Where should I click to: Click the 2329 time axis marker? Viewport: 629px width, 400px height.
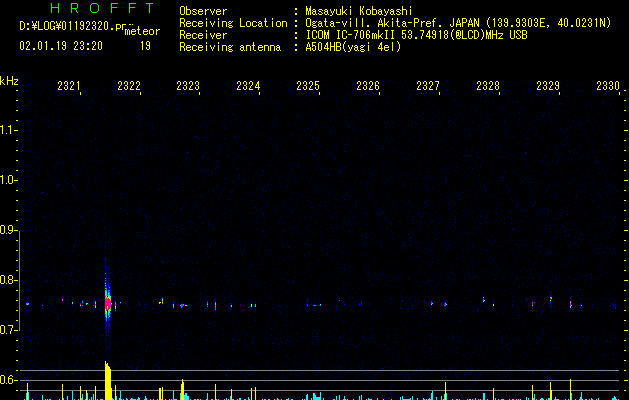pos(548,86)
